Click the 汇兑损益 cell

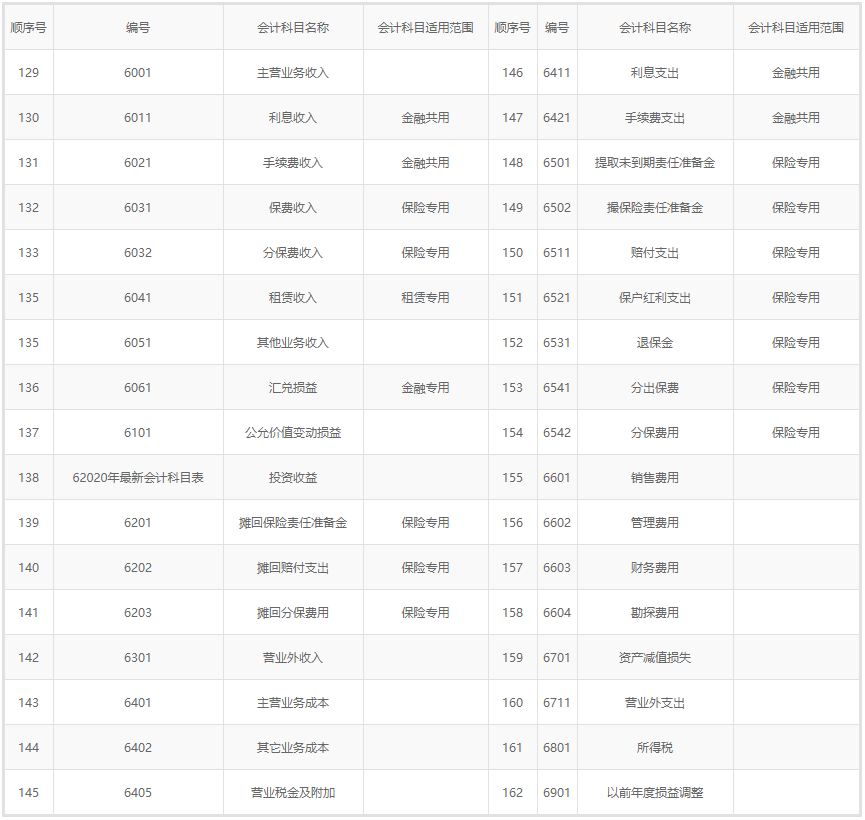(293, 387)
